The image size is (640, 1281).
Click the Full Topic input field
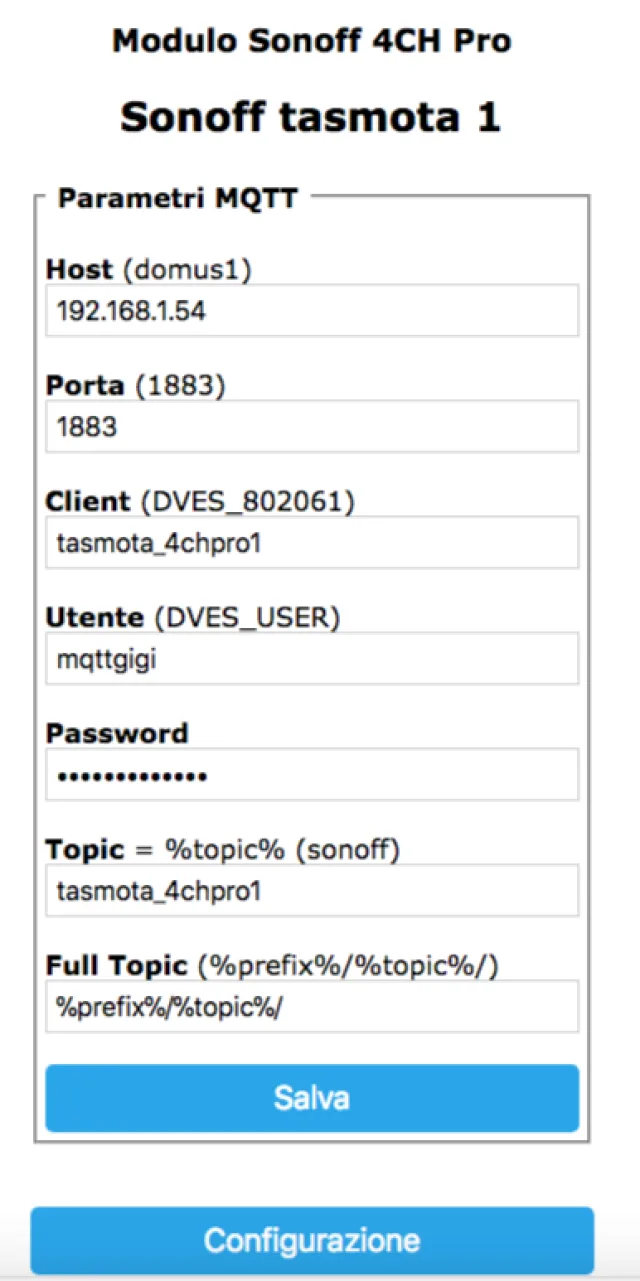(x=312, y=1006)
